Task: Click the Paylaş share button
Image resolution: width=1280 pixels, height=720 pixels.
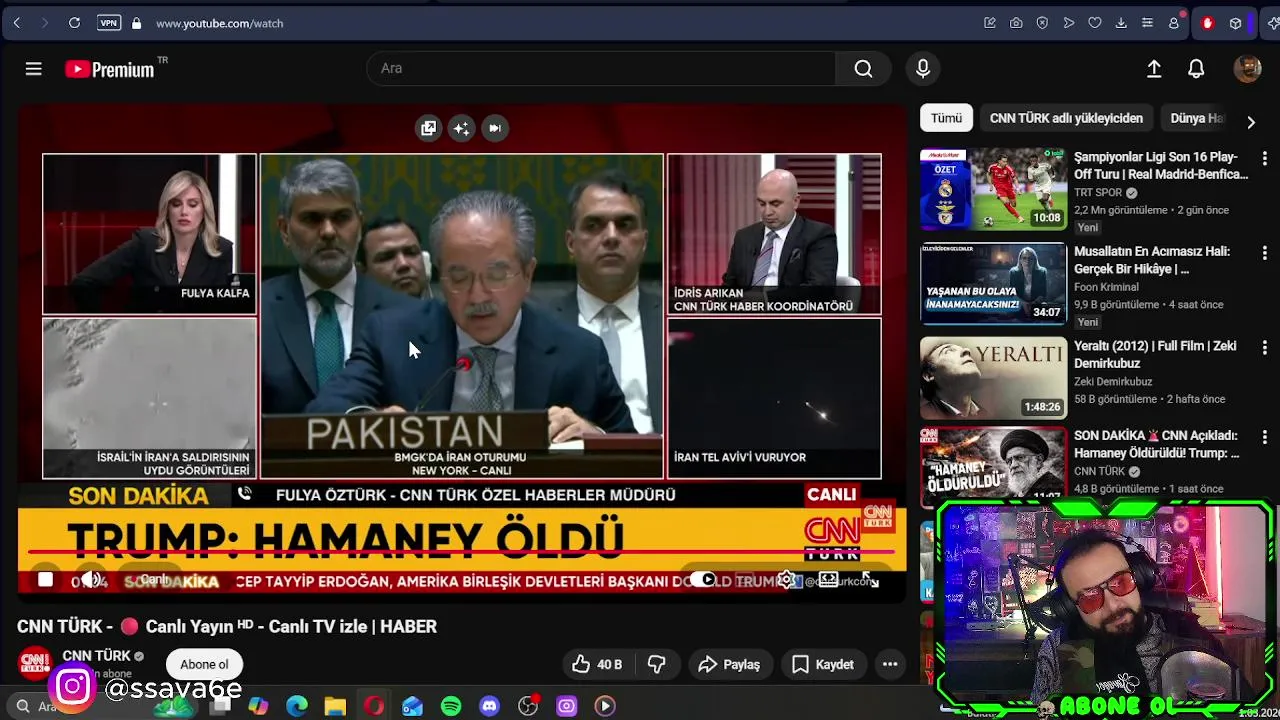Action: point(729,664)
